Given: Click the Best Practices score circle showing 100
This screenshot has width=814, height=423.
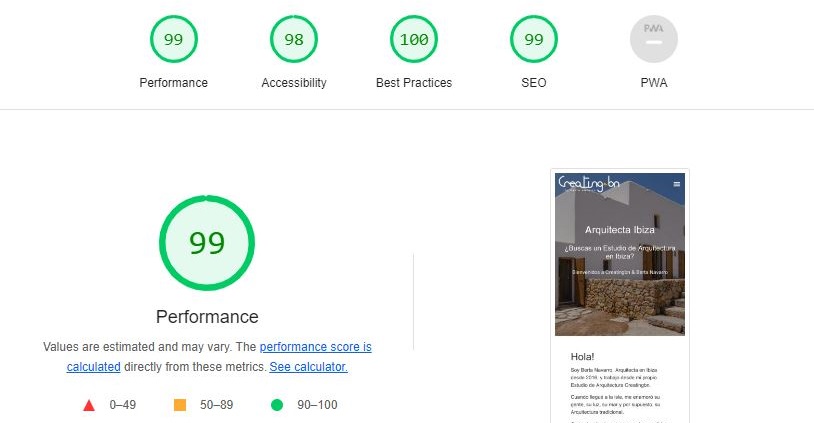Looking at the screenshot, I should coord(414,40).
